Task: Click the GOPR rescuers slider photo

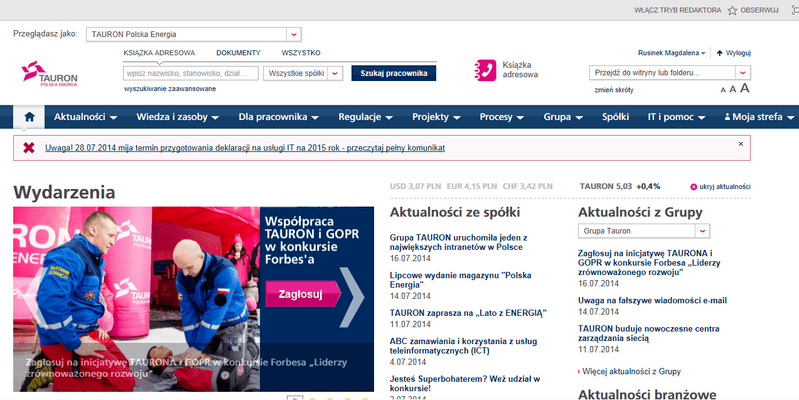Action: coord(137,299)
